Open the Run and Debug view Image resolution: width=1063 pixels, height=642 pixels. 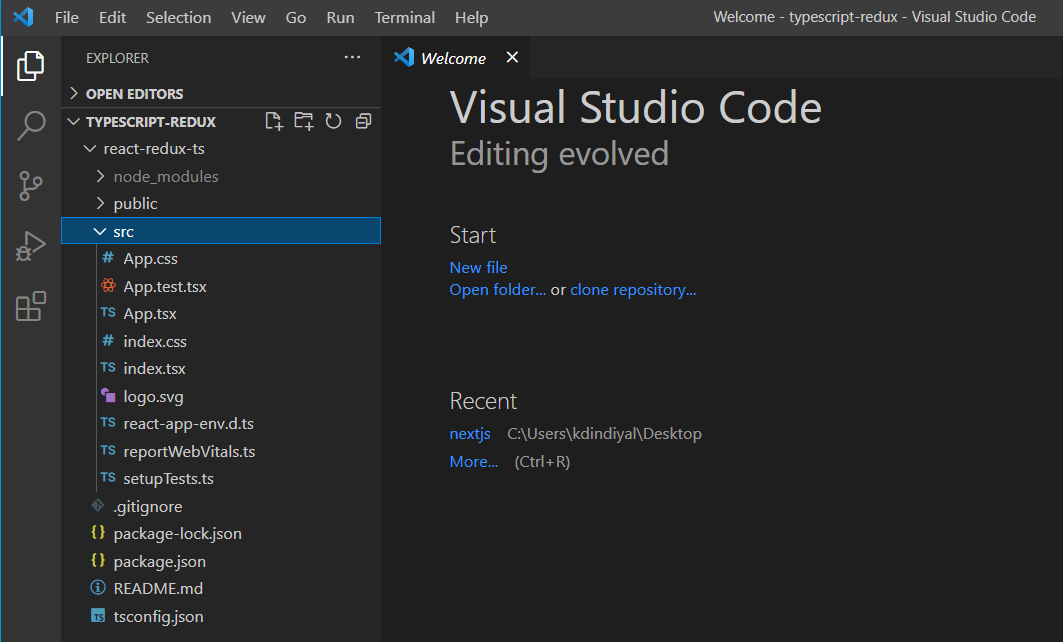pos(31,246)
